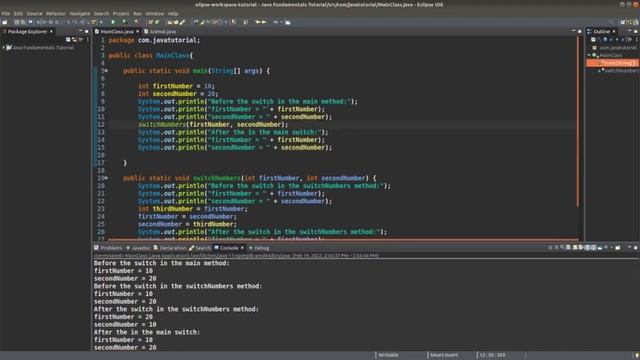Screen dimensions: 640x360
Task: Select main(String[]) in the Outline
Action: click(x=613, y=63)
